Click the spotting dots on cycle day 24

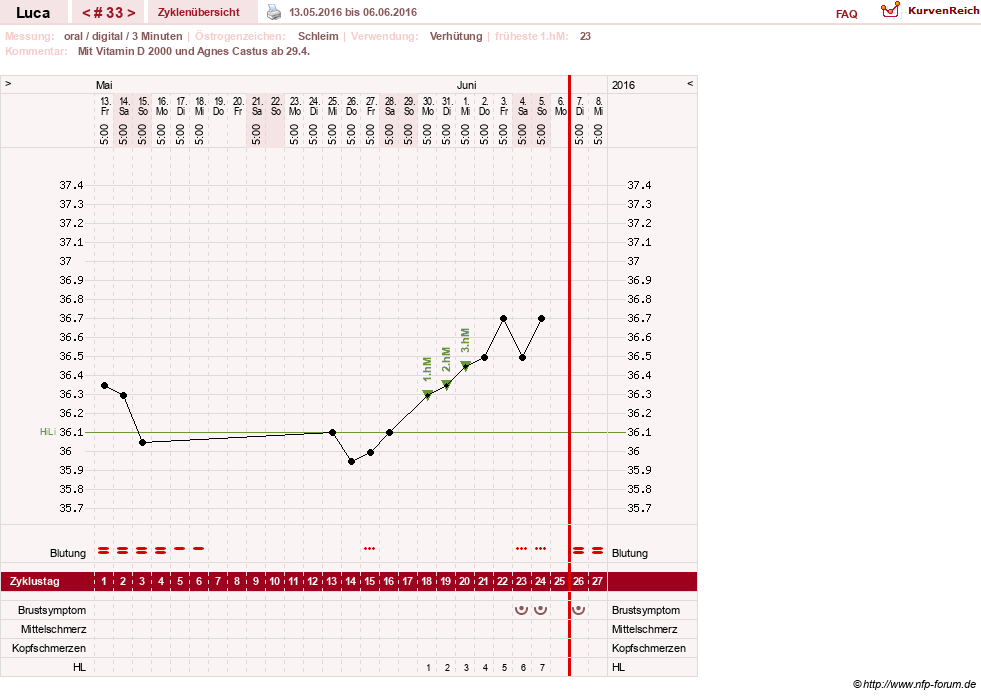[541, 548]
